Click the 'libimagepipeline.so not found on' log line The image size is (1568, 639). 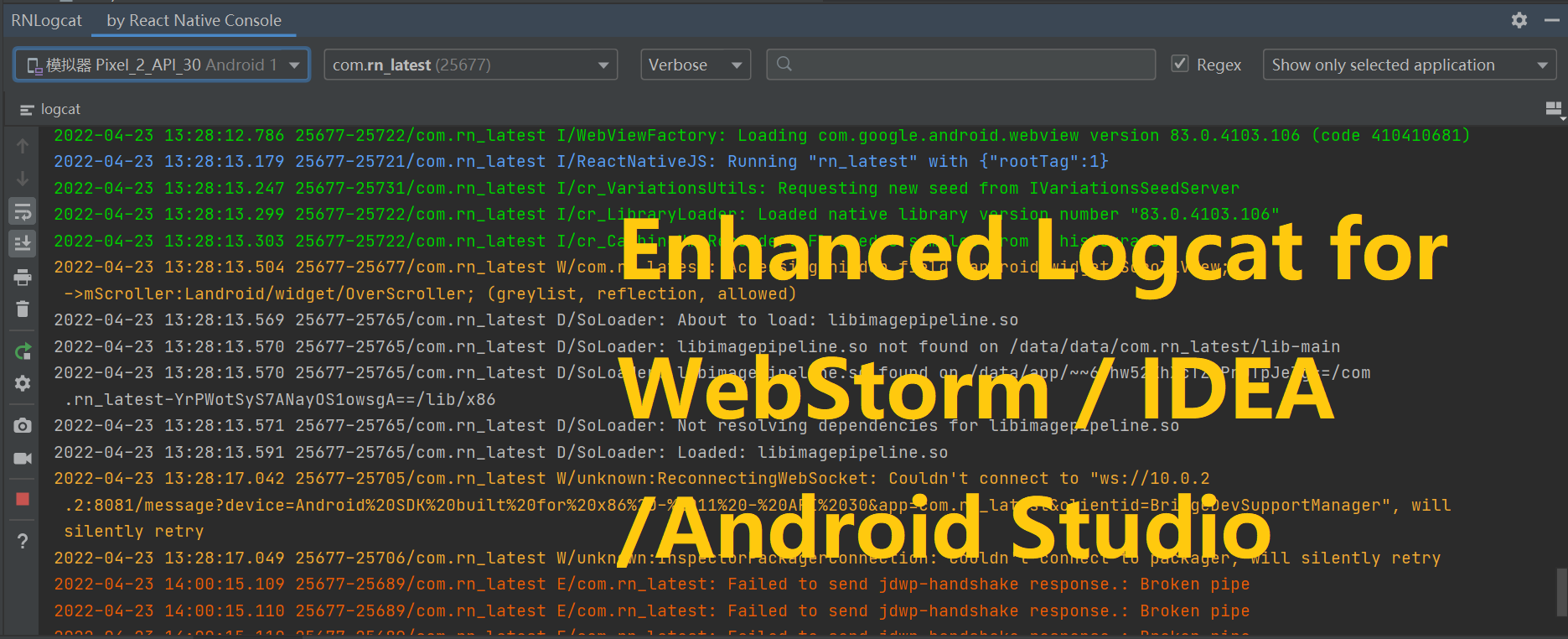point(696,346)
